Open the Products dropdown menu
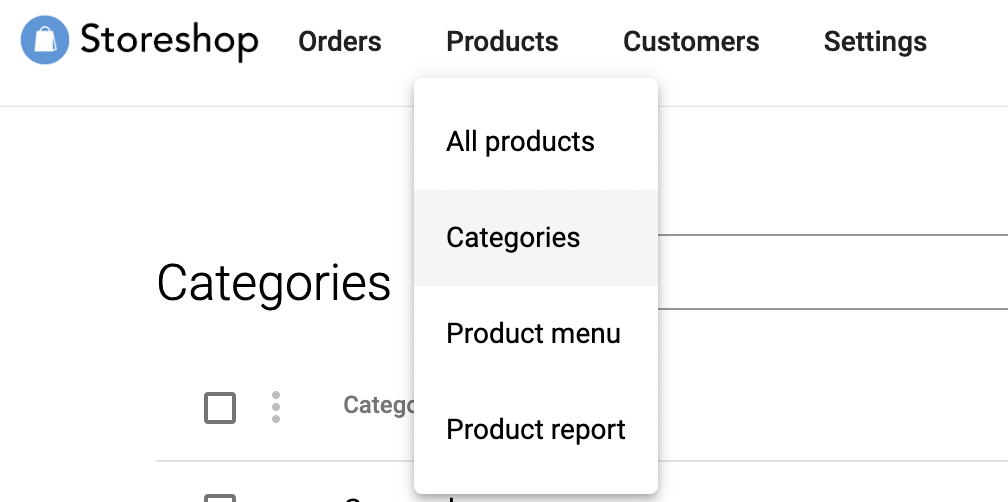This screenshot has height=502, width=1008. (502, 42)
